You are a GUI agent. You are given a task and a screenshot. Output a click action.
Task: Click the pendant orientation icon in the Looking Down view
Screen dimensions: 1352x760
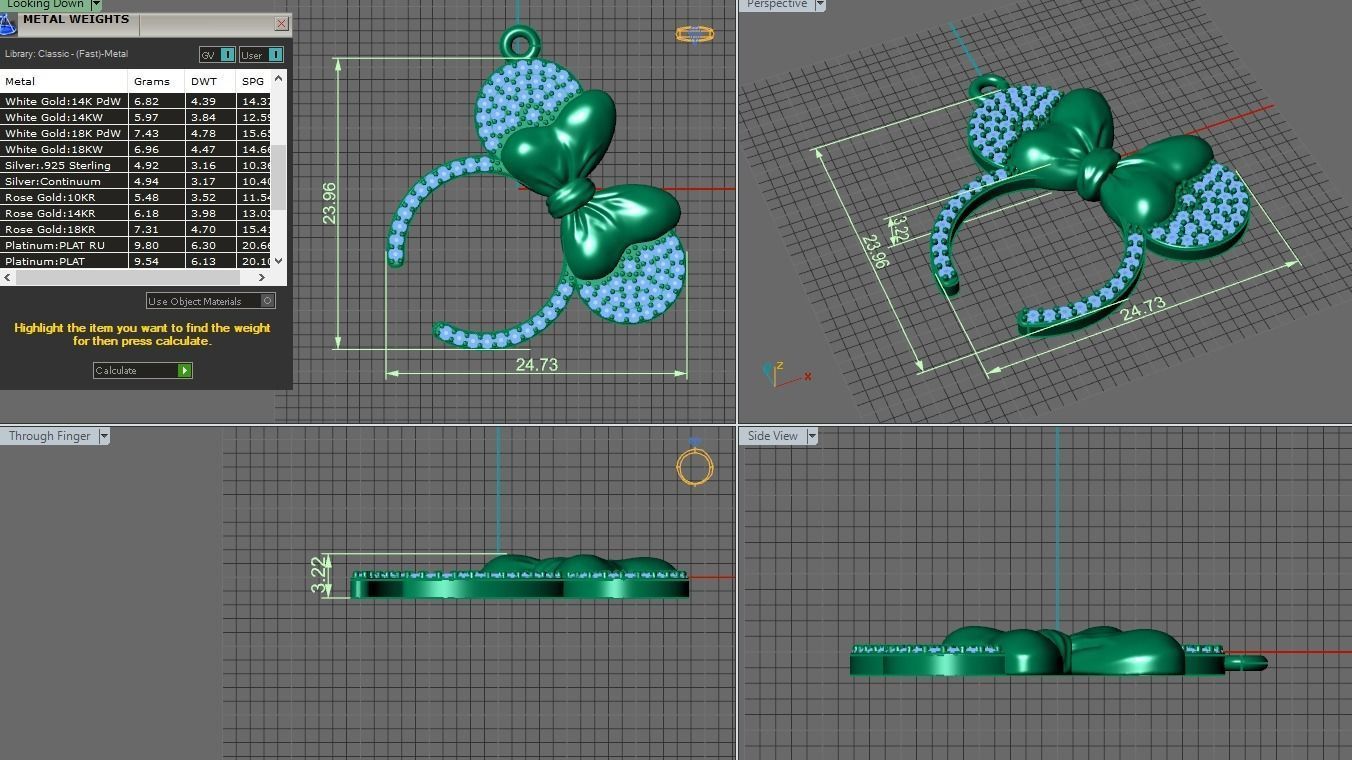coord(695,34)
